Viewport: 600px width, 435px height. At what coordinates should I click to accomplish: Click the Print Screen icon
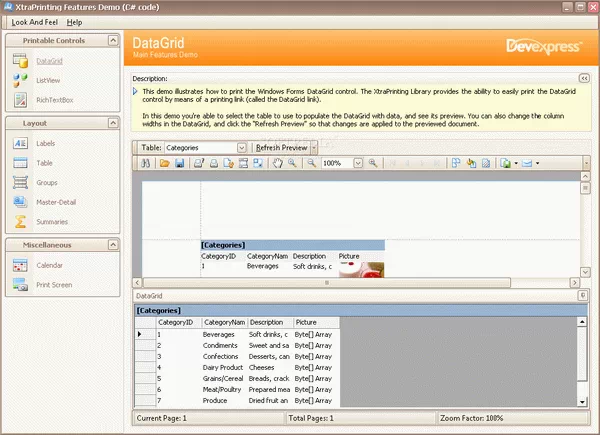click(x=20, y=285)
